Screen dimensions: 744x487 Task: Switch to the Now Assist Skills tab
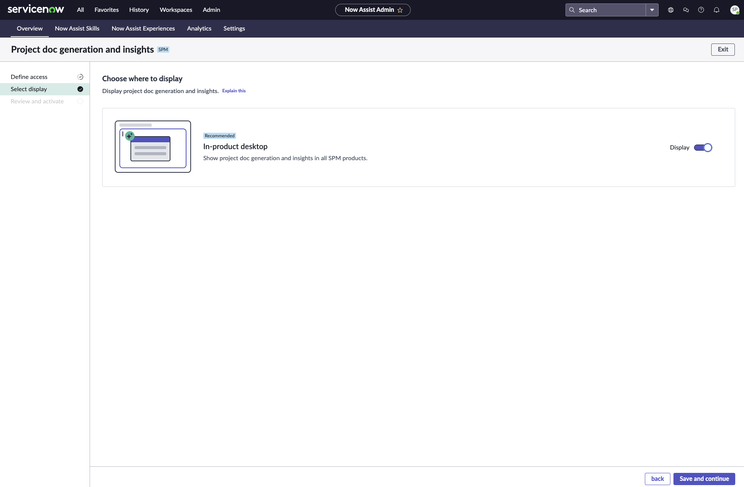77,28
